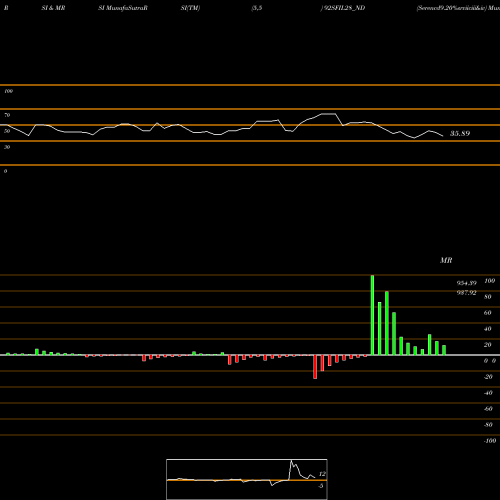This screenshot has width=500, height=500.
Task: Click the value 12 in mini chart
Action: tap(322, 474)
